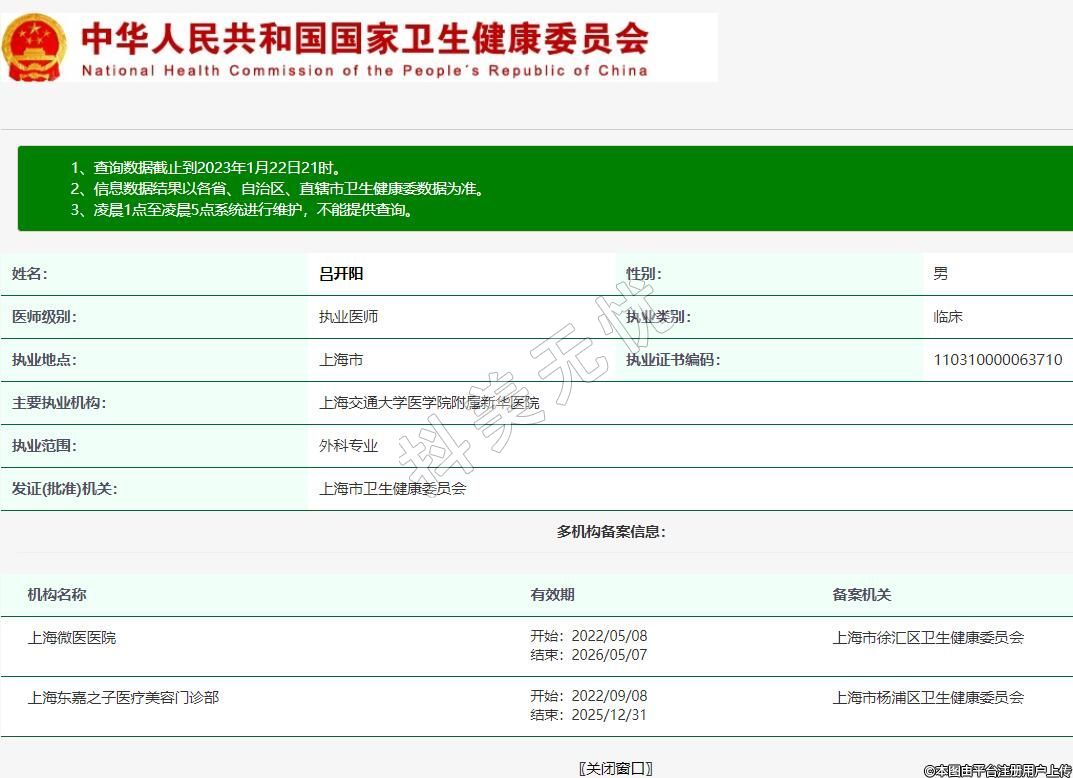1073x778 pixels.
Task: Click the 多机构备案信息 section heading
Action: [611, 532]
